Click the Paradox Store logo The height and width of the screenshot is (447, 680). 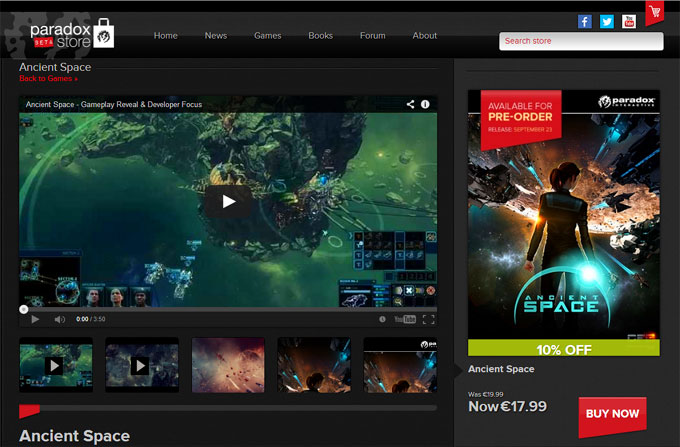[x=72, y=35]
